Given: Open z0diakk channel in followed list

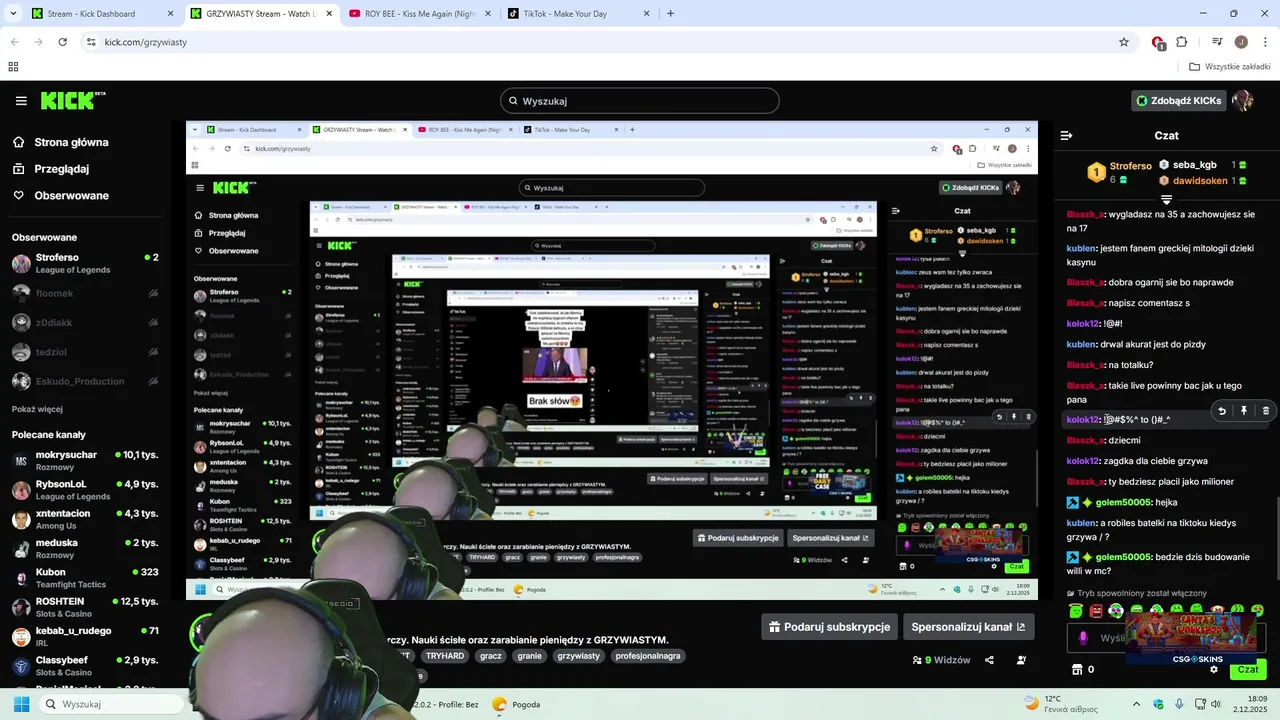Looking at the screenshot, I should (x=85, y=322).
